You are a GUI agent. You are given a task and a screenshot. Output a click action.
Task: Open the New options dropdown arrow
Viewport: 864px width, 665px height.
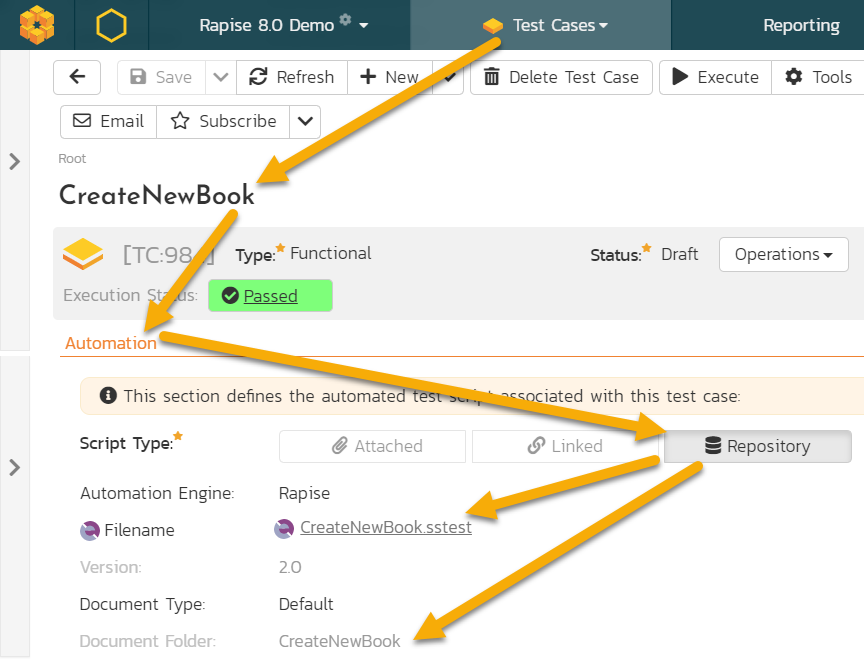tap(449, 77)
